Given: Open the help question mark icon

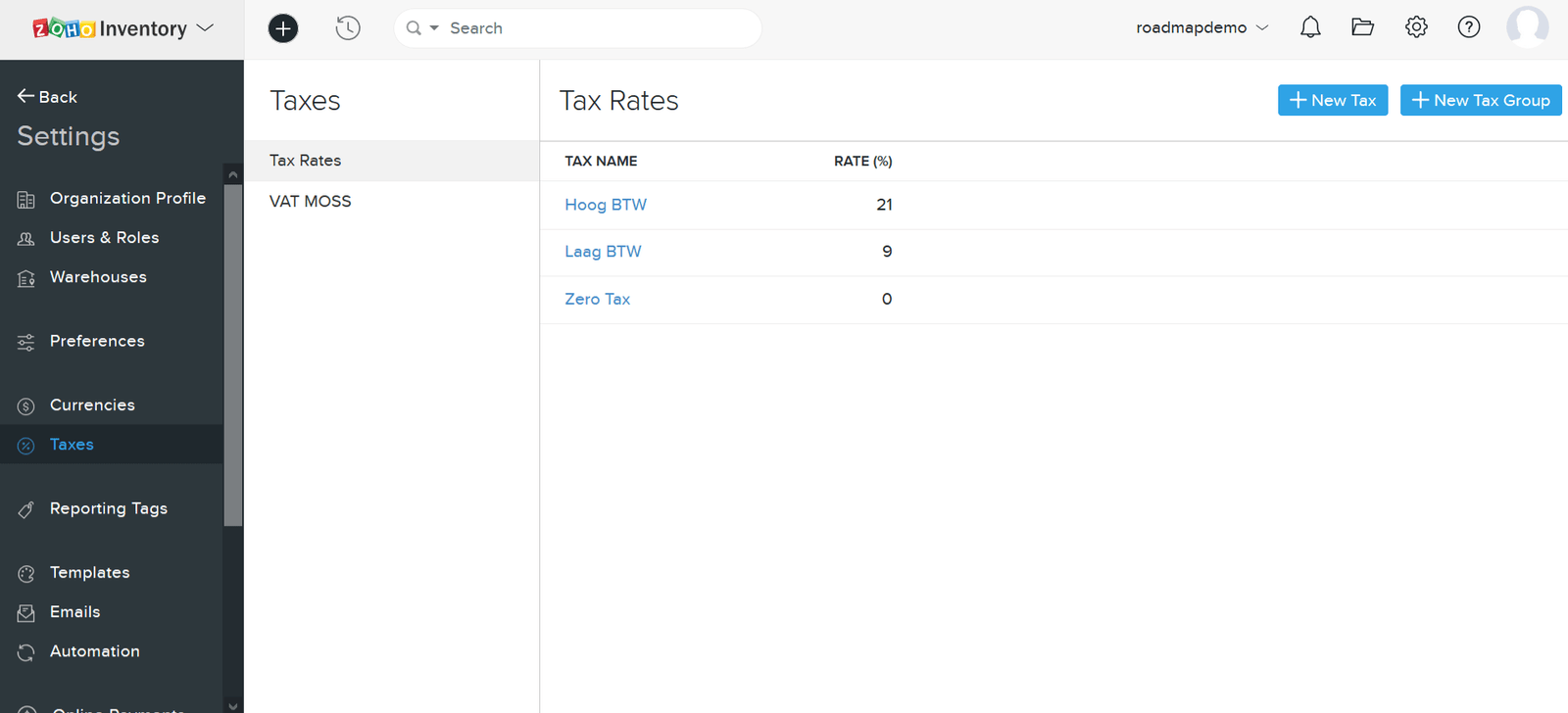Looking at the screenshot, I should [1469, 27].
